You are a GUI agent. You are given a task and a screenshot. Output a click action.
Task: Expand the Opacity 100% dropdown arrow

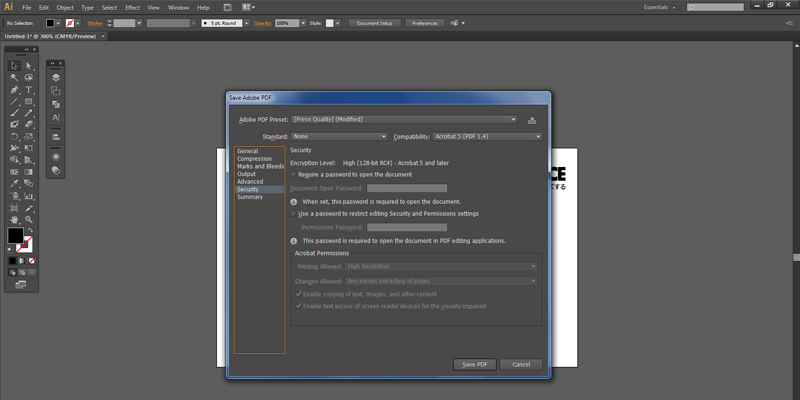(303, 23)
